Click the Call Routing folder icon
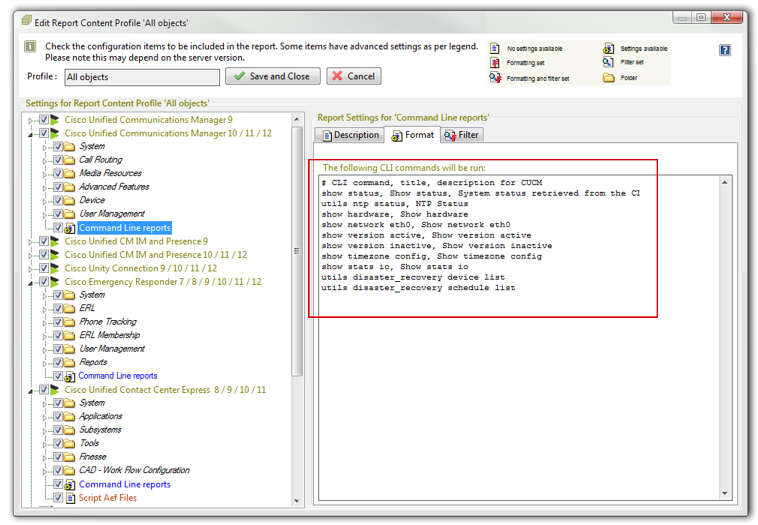This screenshot has height=525, width=758. (x=70, y=160)
